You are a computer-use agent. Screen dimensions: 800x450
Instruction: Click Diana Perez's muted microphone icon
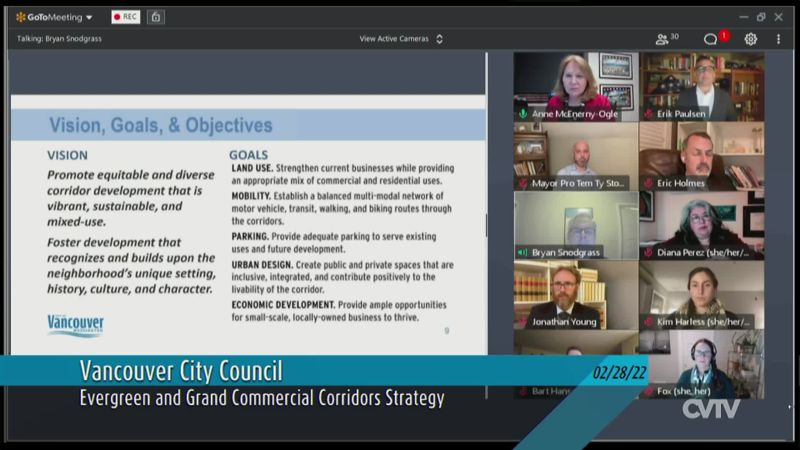pyautogui.click(x=648, y=253)
